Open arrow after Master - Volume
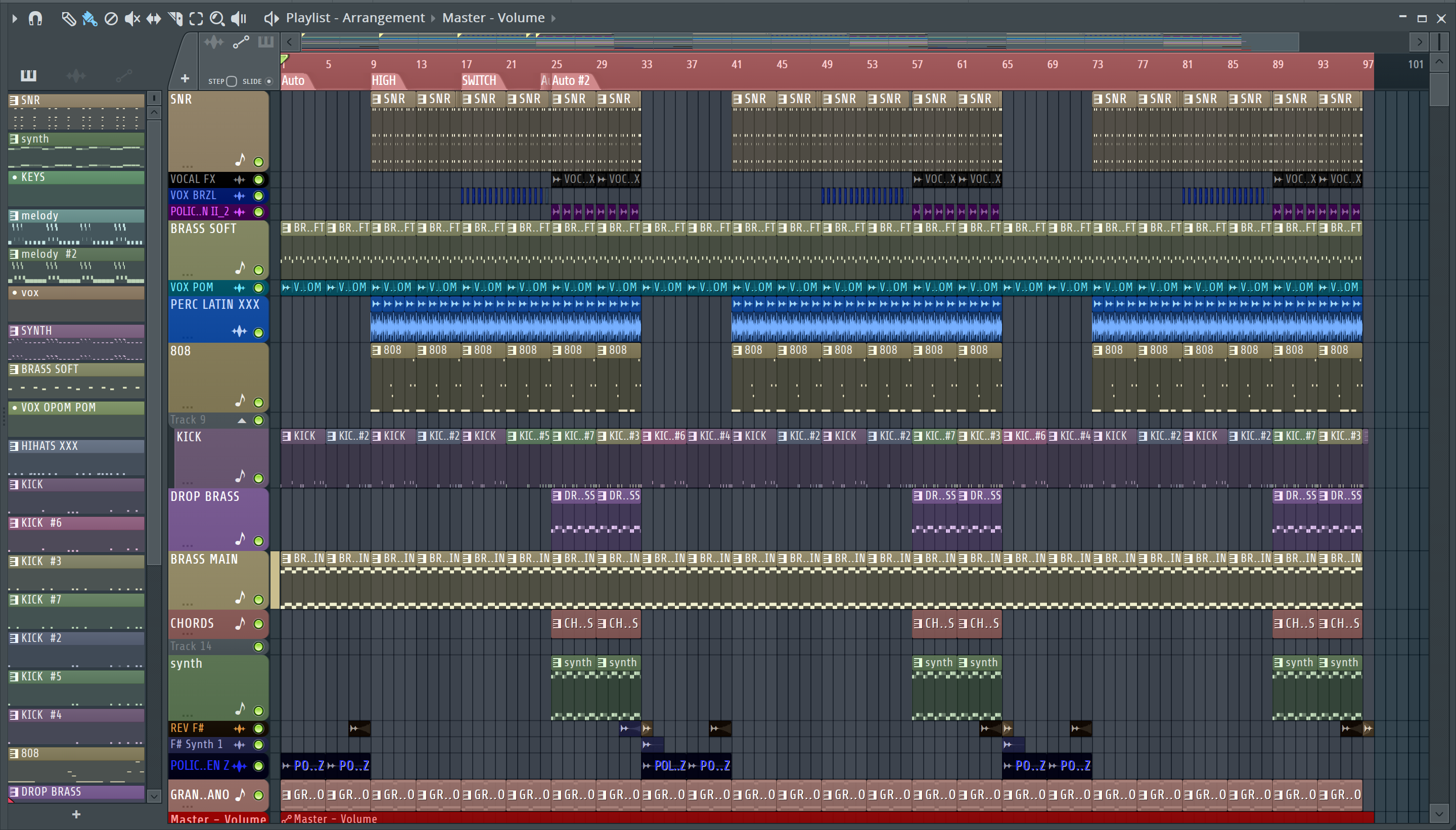The width and height of the screenshot is (1456, 830). click(x=553, y=18)
